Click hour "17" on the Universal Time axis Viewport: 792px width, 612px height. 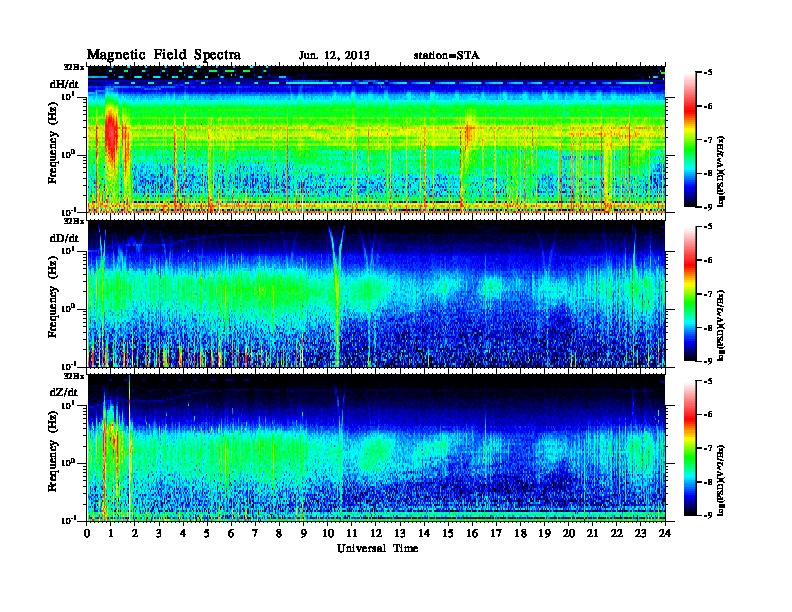tap(496, 533)
